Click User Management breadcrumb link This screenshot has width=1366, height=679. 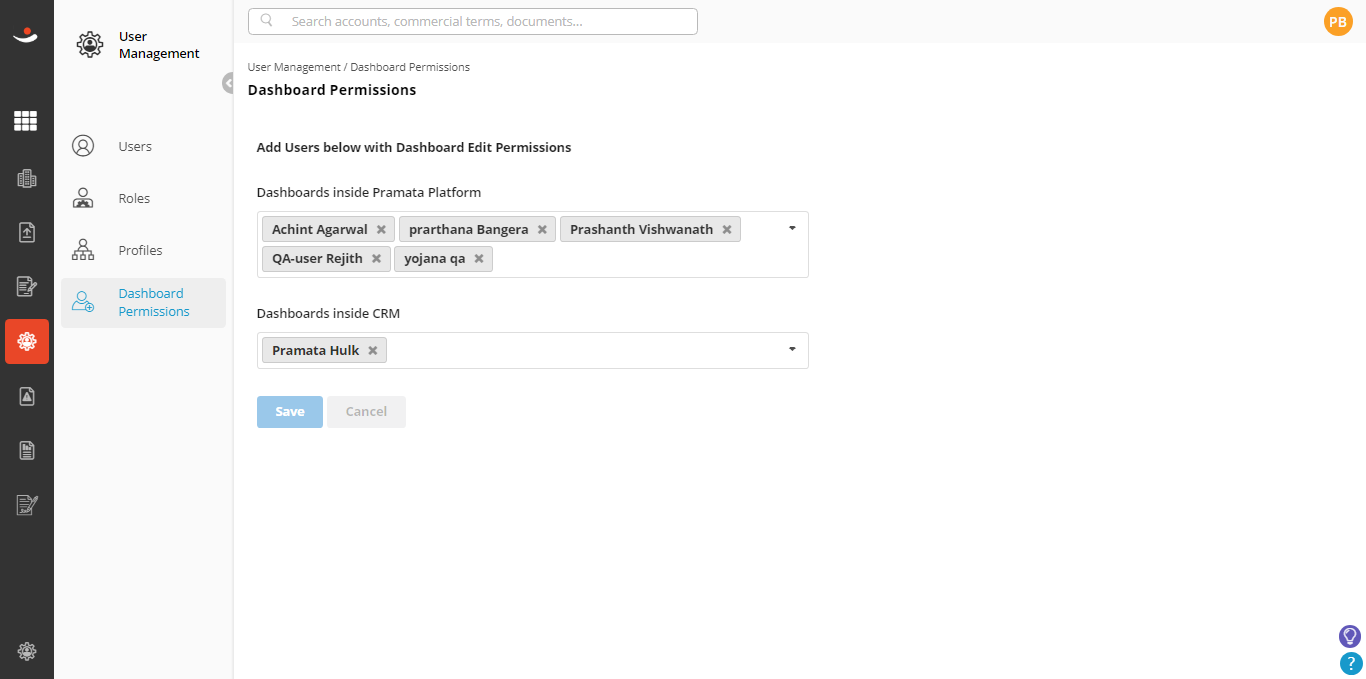click(x=294, y=67)
